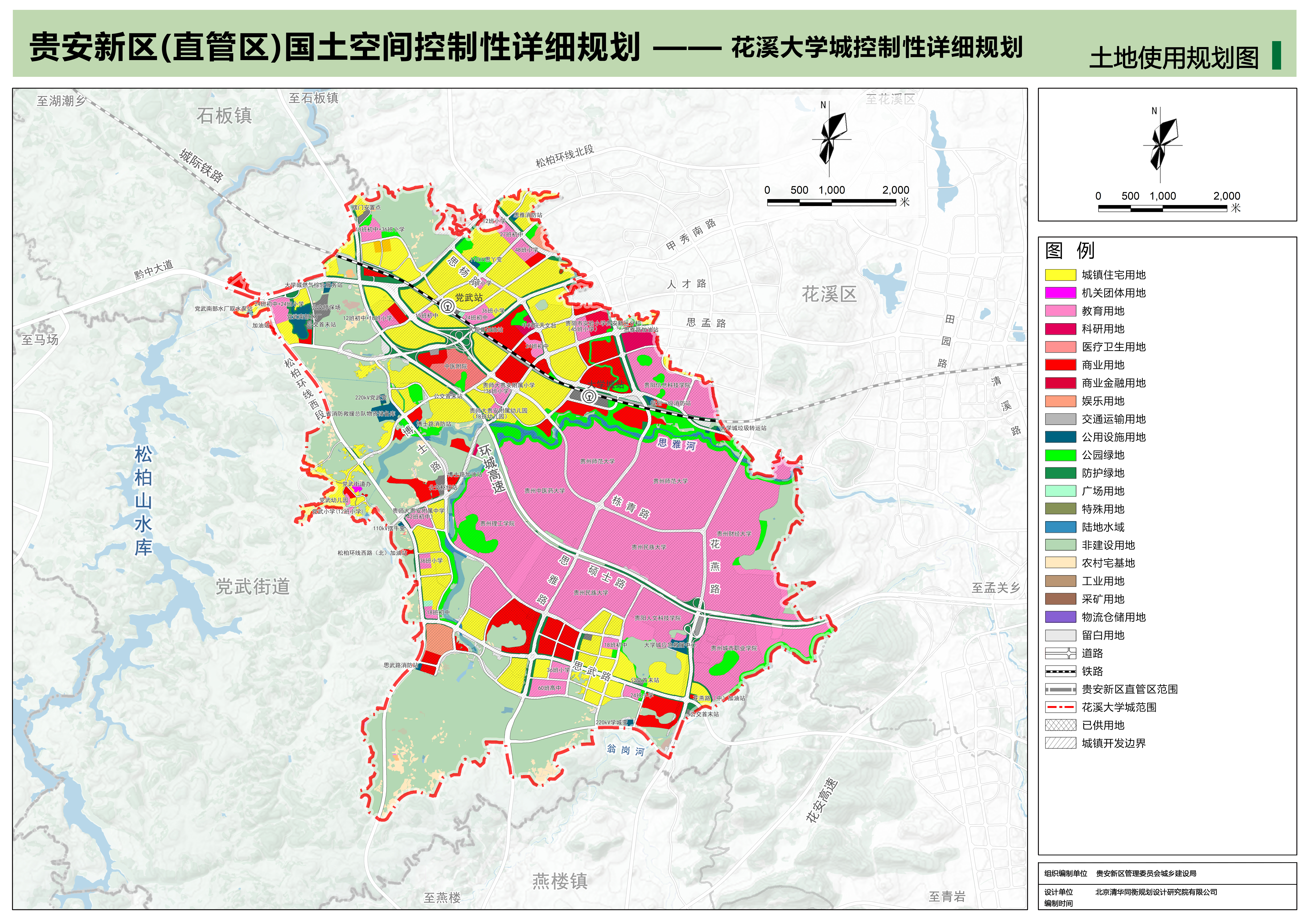
Task: Click the tan 工业用地 legend swatch
Action: coord(1060,581)
